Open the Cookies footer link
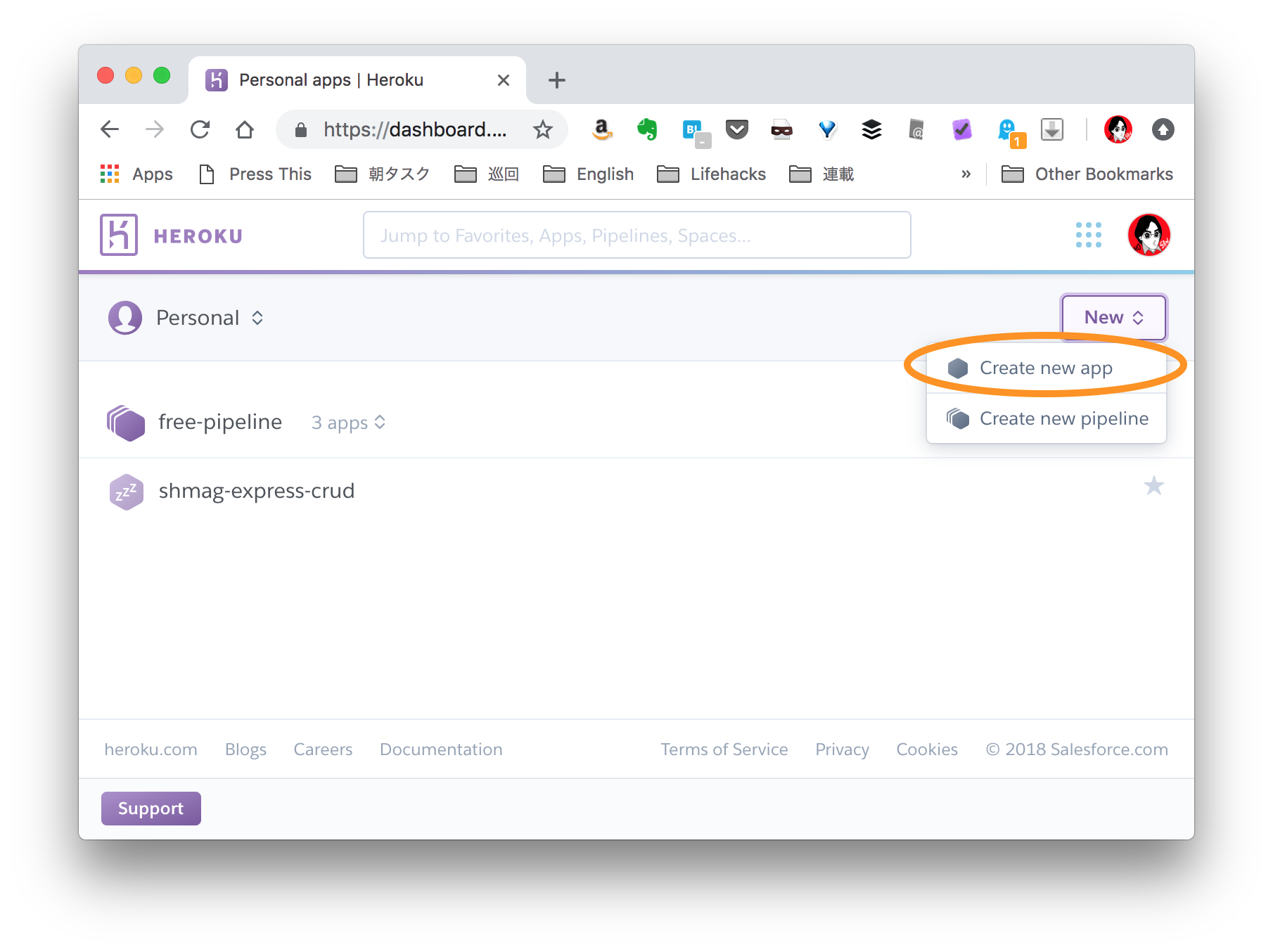 click(926, 750)
